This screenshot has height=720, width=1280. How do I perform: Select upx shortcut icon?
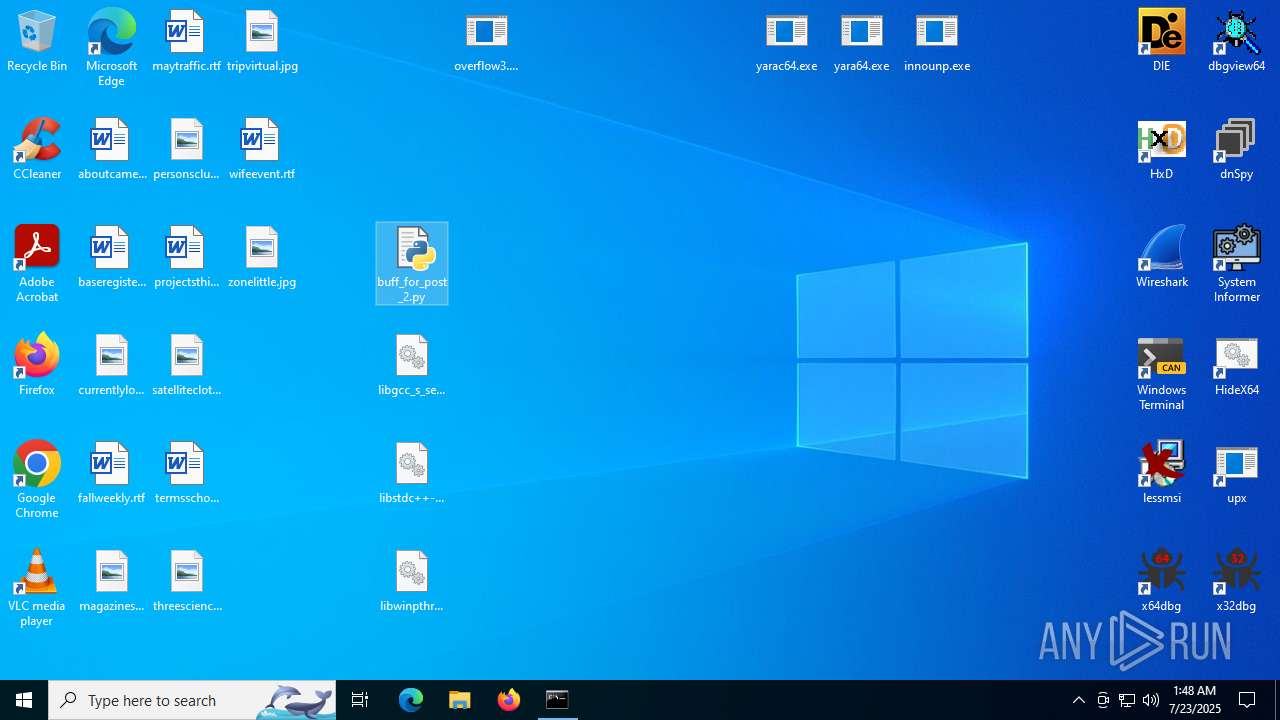[1237, 474]
